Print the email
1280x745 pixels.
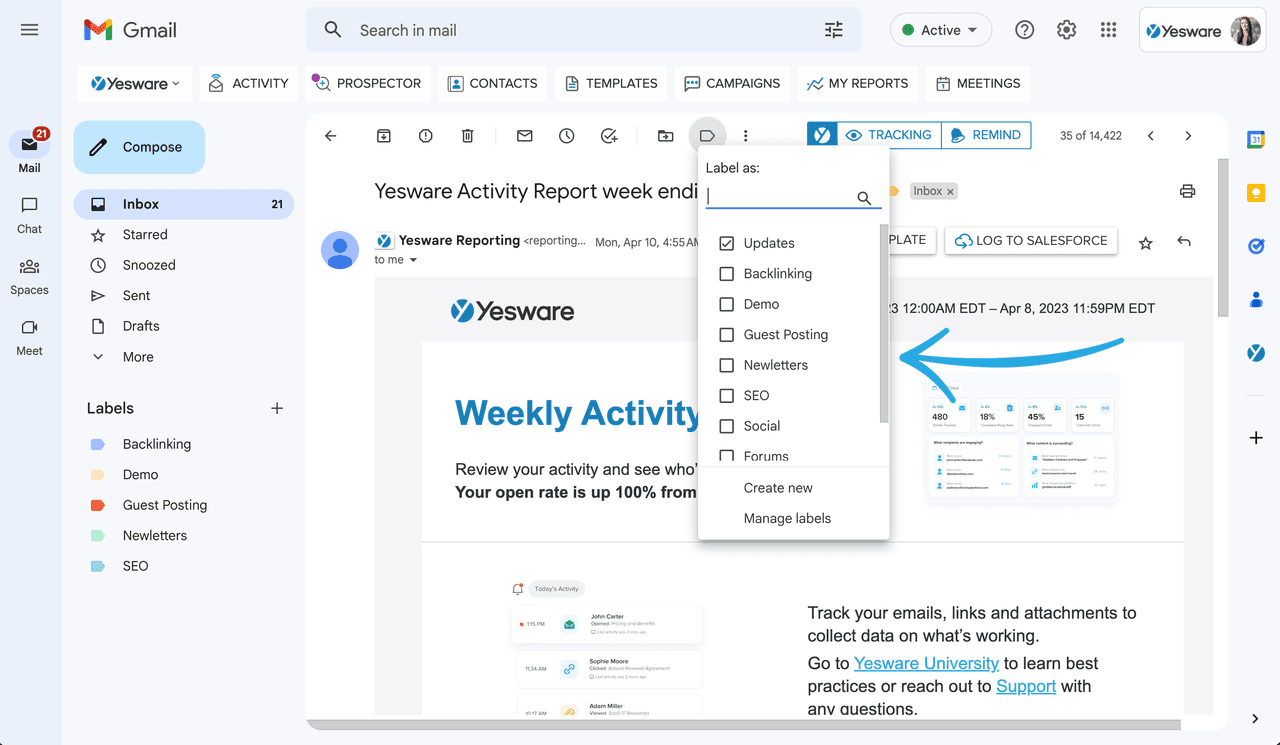pos(1187,191)
